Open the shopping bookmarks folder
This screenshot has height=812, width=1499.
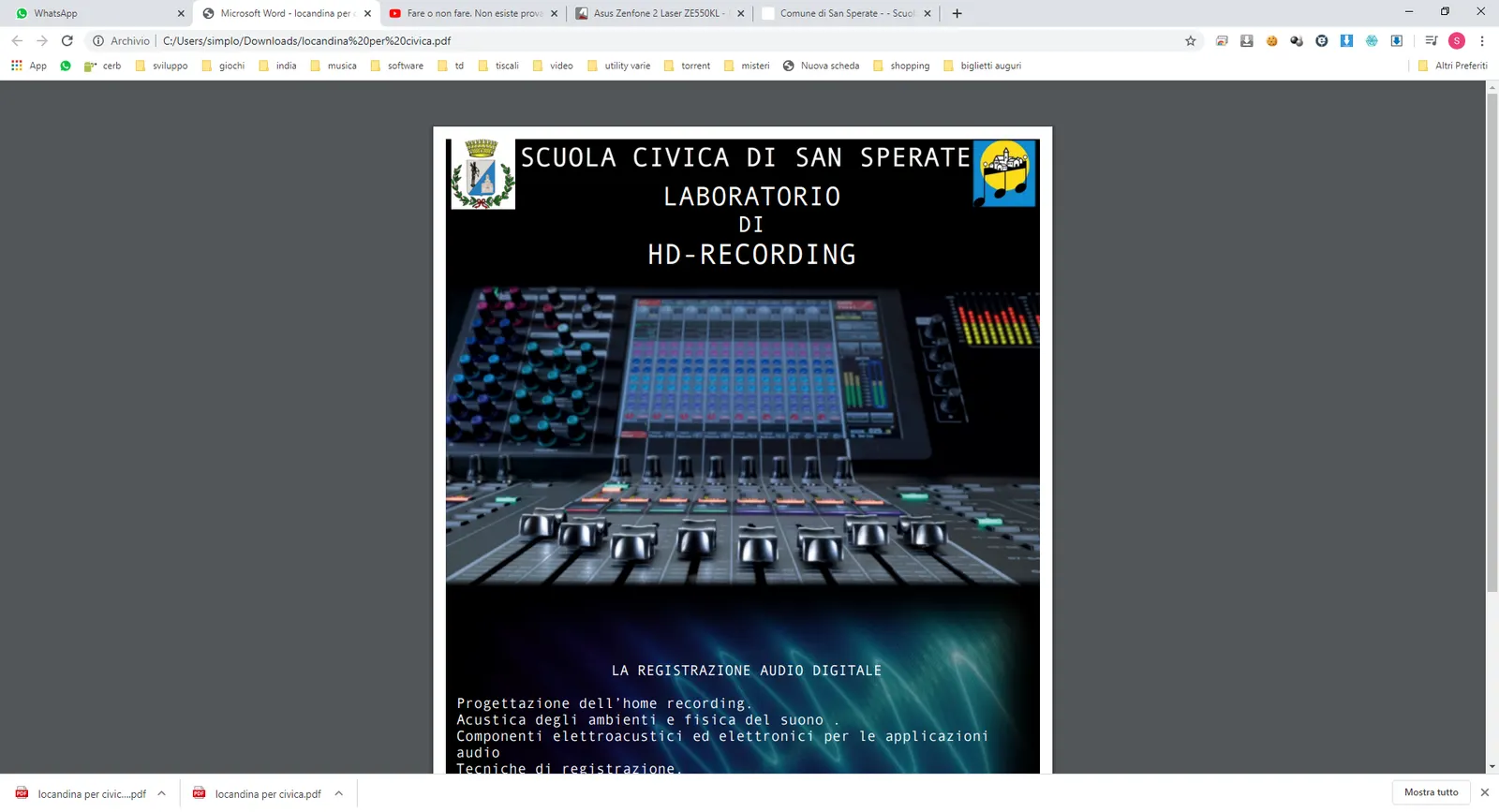(x=901, y=66)
